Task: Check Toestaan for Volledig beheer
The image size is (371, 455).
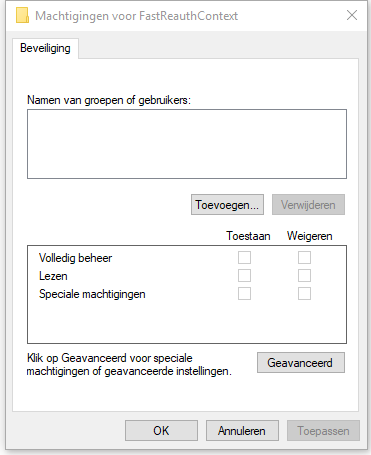Action: click(244, 258)
